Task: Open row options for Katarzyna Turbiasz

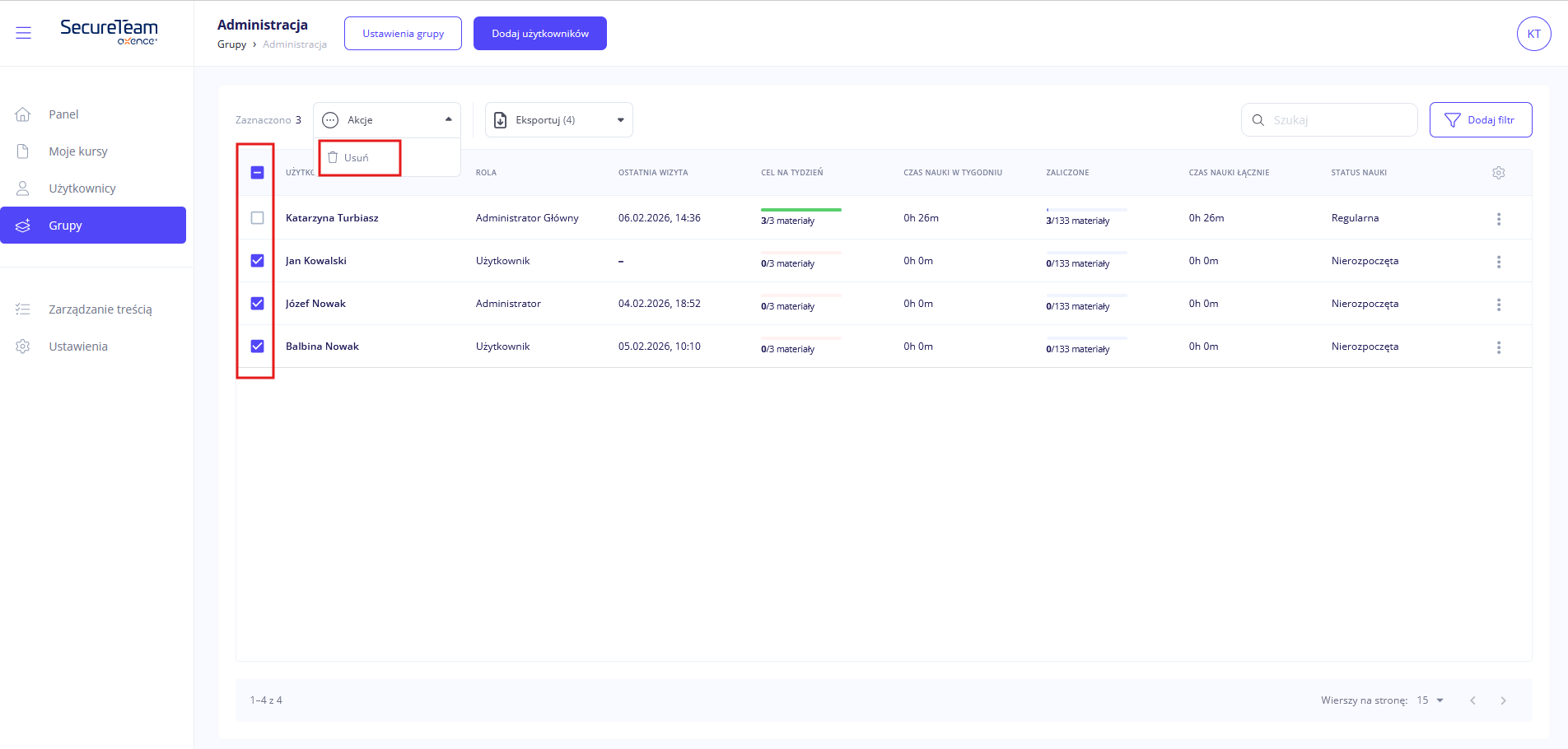Action: tap(1498, 219)
